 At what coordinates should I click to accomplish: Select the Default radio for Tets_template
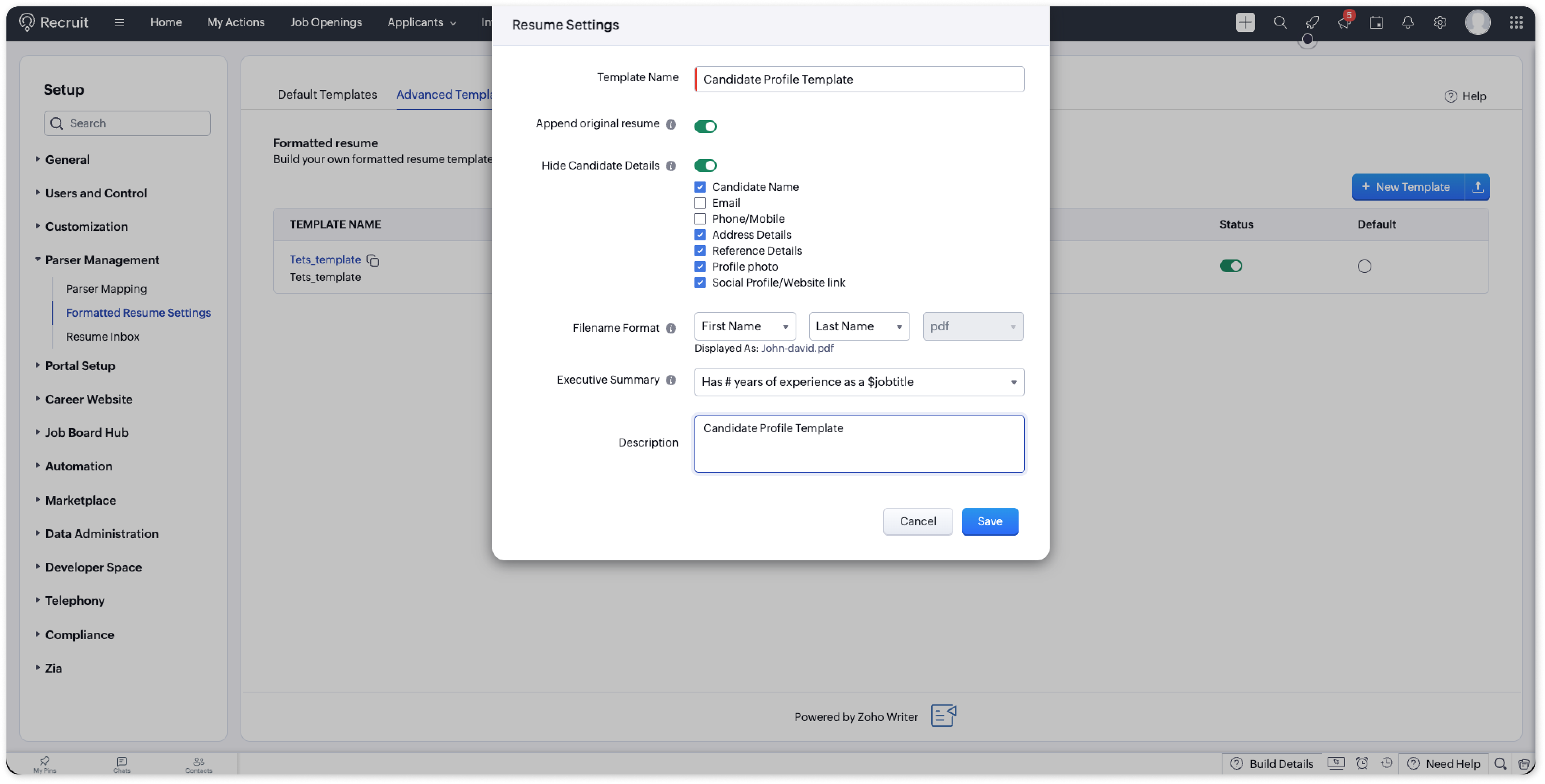tap(1364, 266)
